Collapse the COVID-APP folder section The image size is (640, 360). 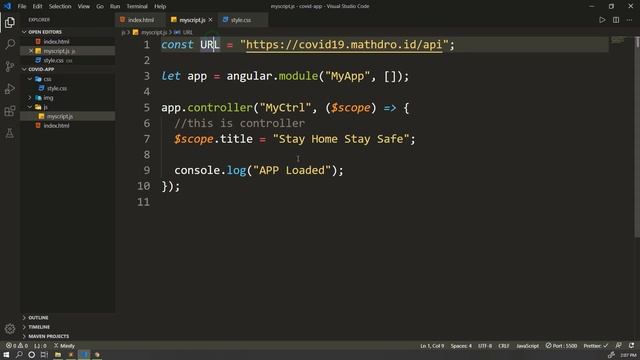click(x=24, y=69)
